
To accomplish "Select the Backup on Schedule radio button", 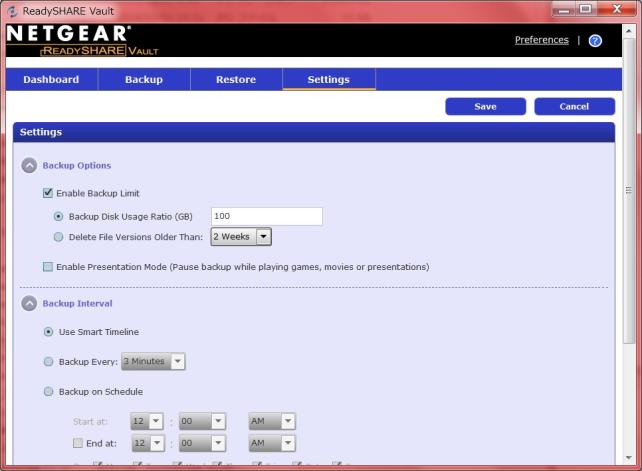I will [48, 392].
